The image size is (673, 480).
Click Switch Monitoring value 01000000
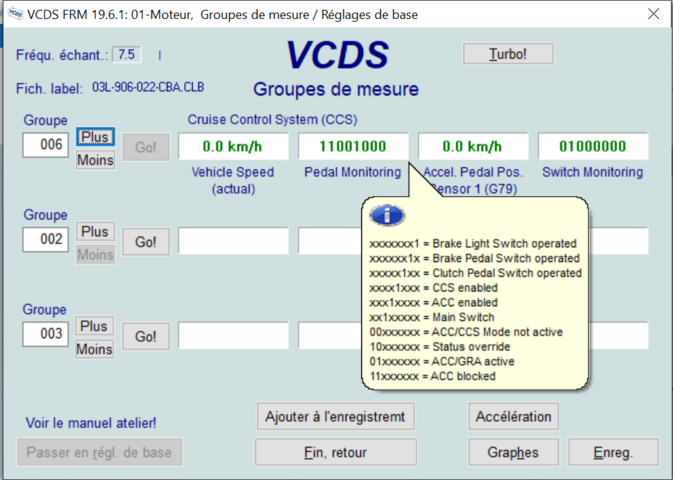(593, 146)
